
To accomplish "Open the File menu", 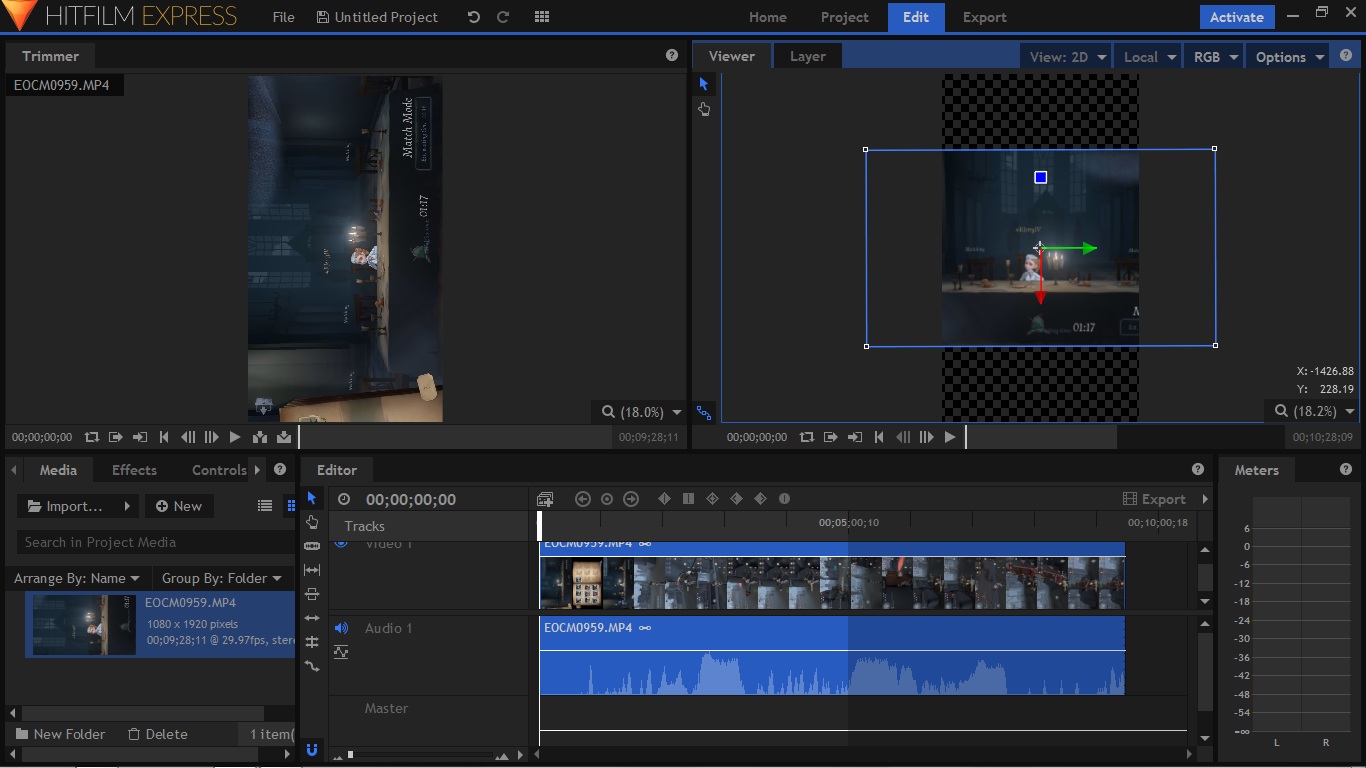I will [x=284, y=17].
